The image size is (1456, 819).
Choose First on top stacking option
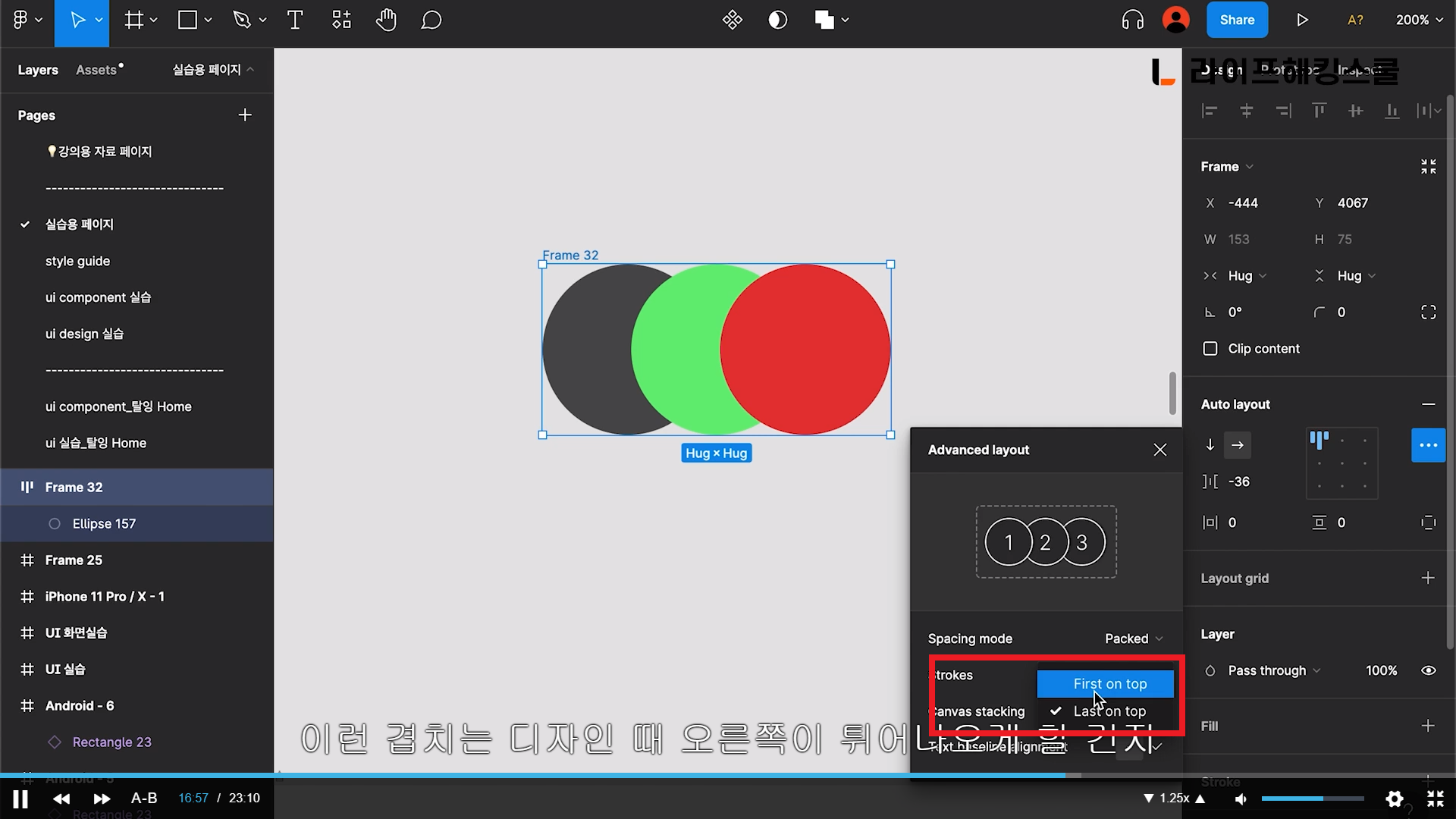coord(1109,684)
